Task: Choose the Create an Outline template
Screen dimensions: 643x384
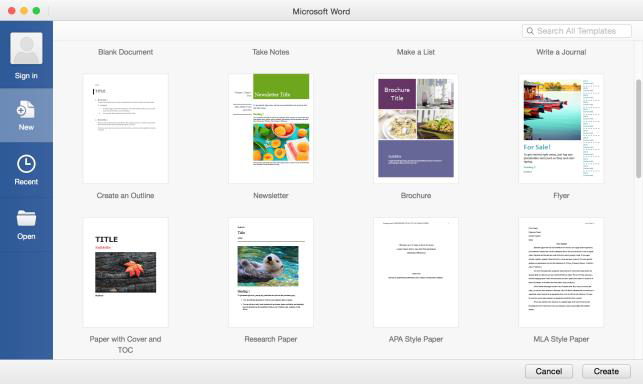Action: [125, 129]
